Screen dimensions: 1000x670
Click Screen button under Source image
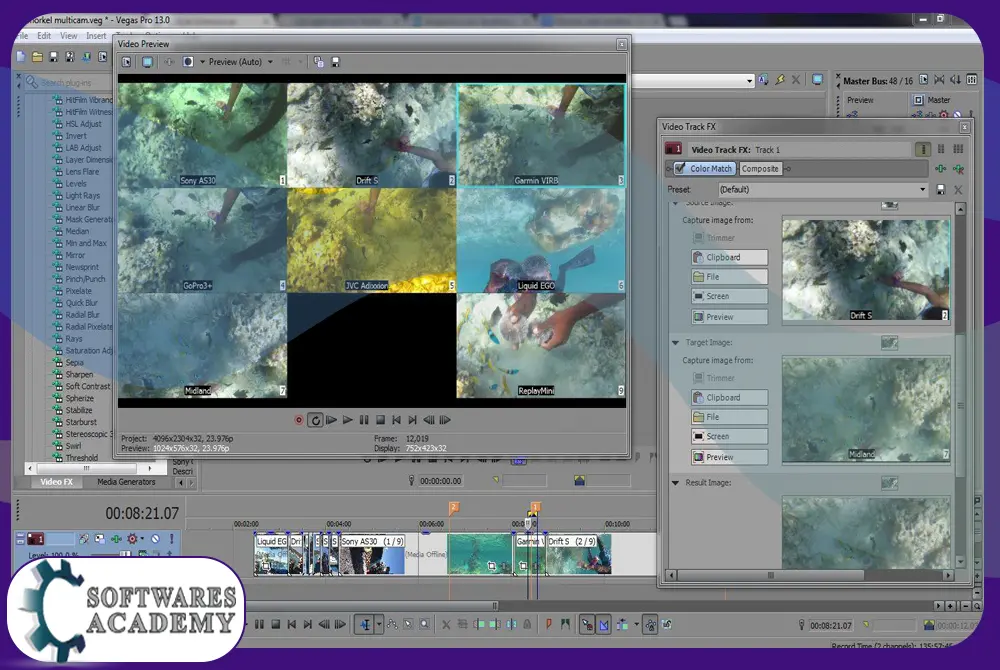pos(730,296)
